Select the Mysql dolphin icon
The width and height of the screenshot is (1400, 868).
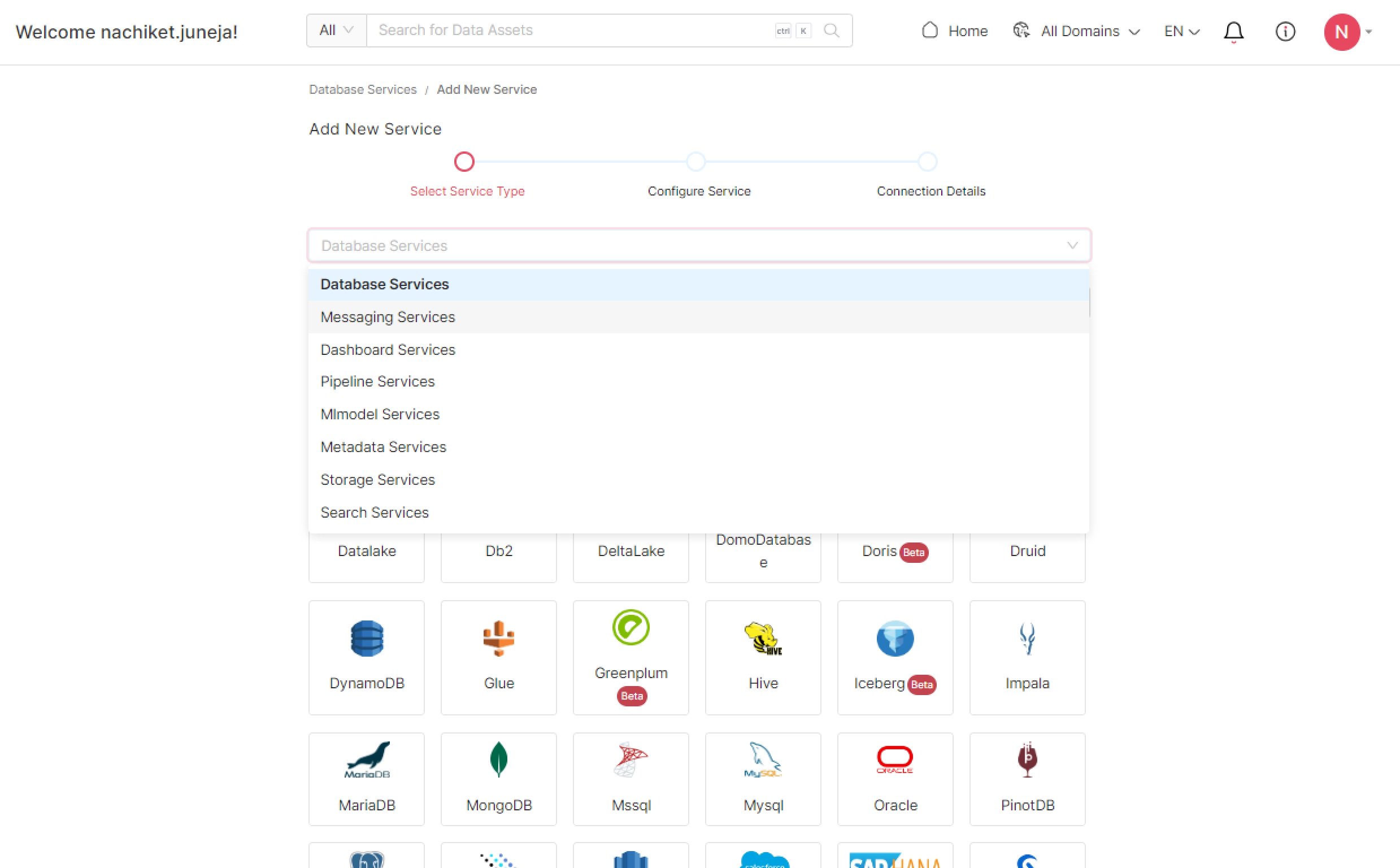pyautogui.click(x=763, y=759)
